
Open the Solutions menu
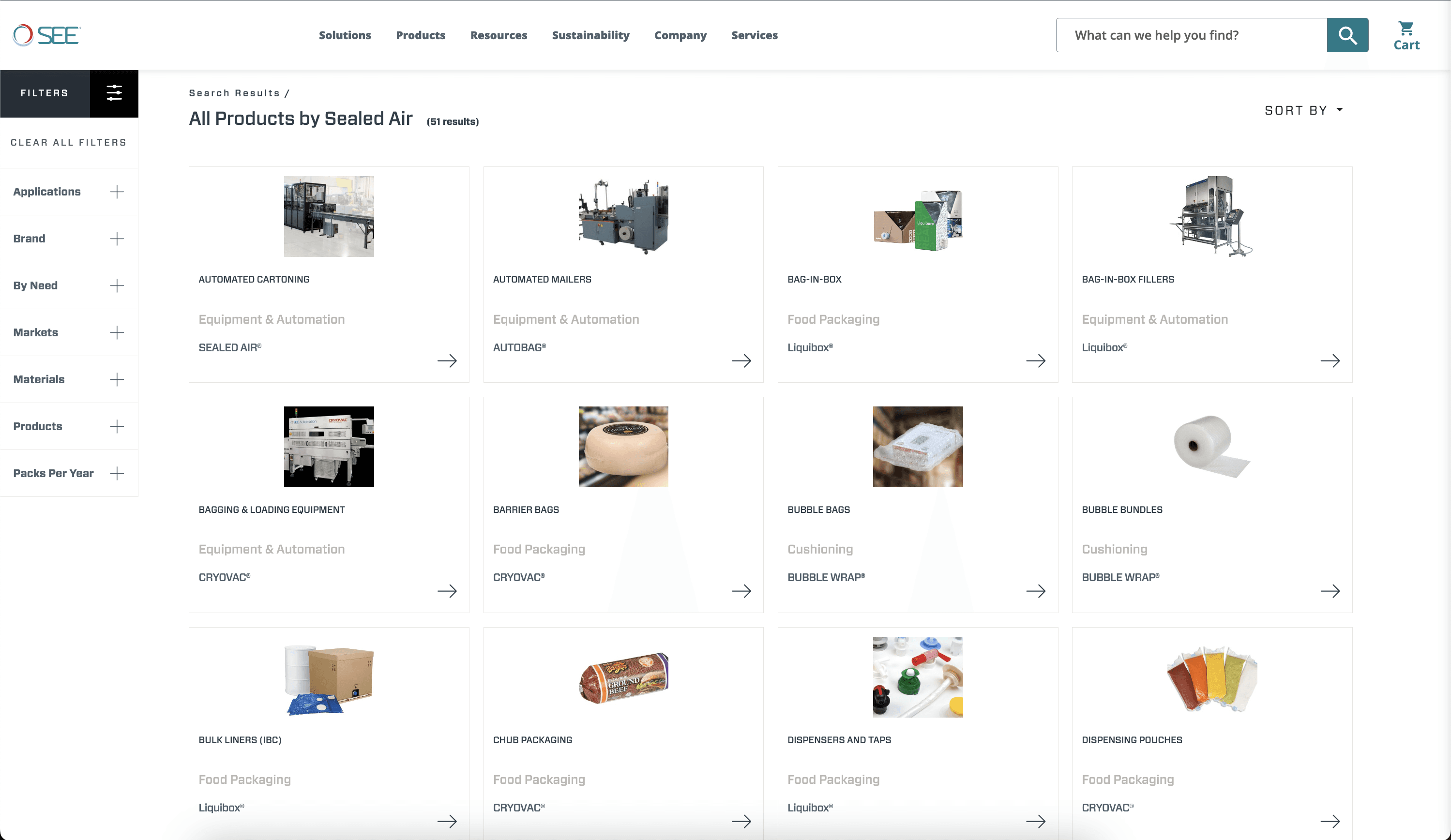[344, 35]
